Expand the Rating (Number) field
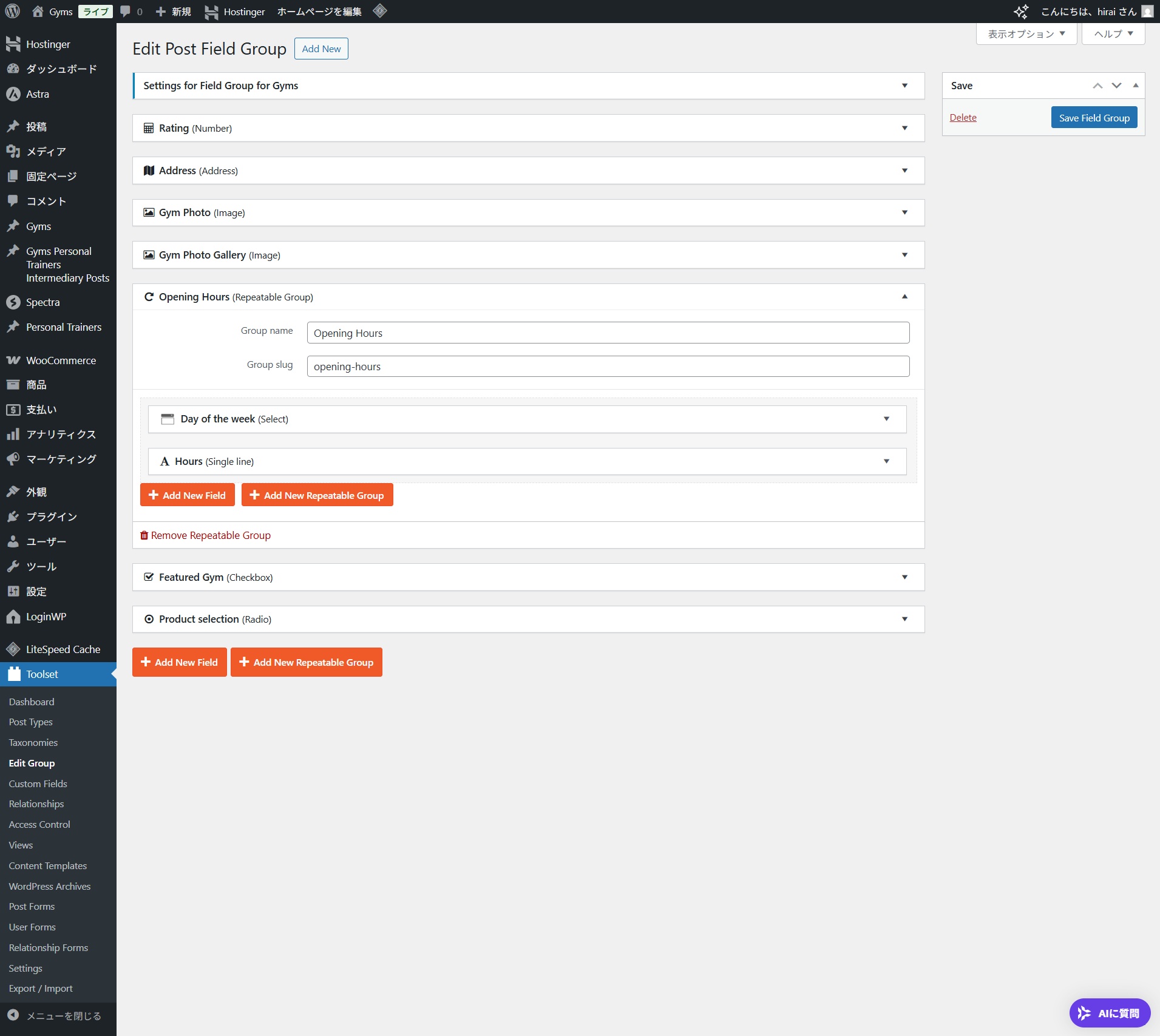This screenshot has height=1036, width=1160. [x=904, y=128]
